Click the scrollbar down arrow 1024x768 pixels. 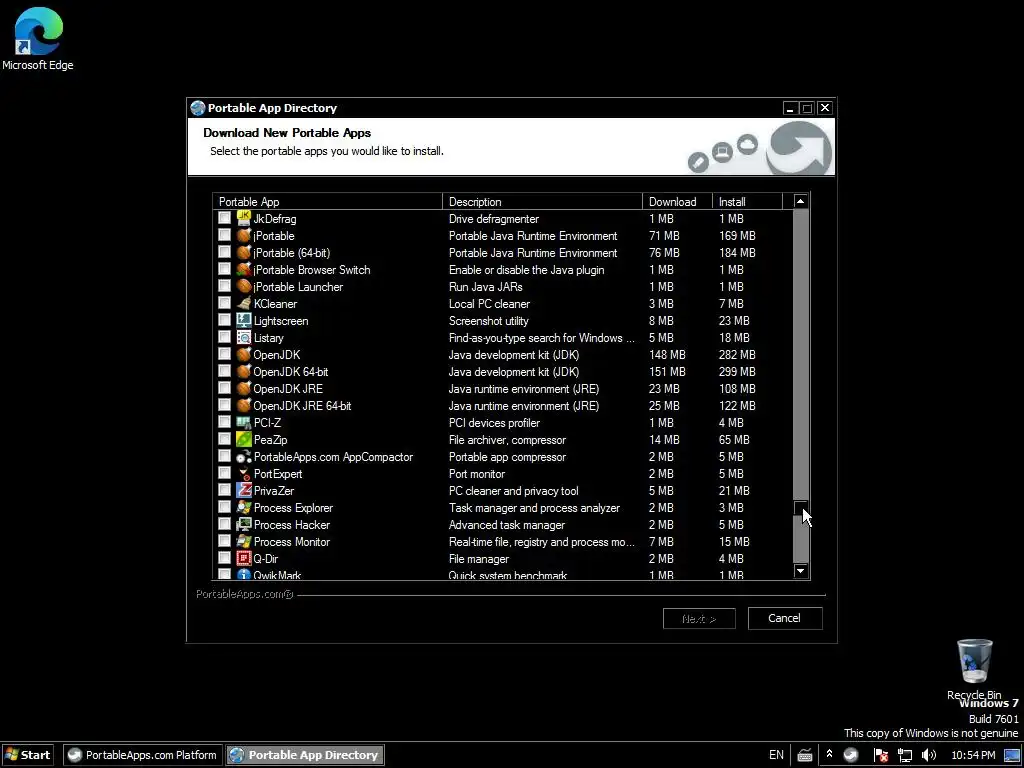801,571
